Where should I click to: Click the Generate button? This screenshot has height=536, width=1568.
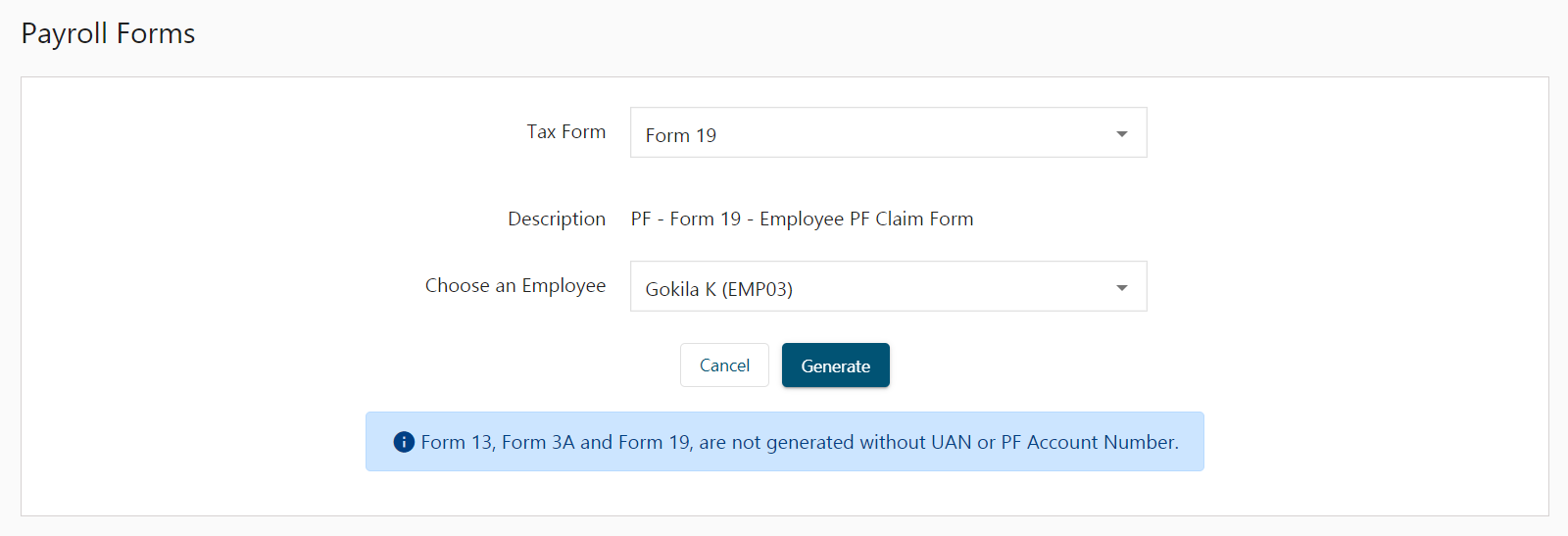(836, 365)
